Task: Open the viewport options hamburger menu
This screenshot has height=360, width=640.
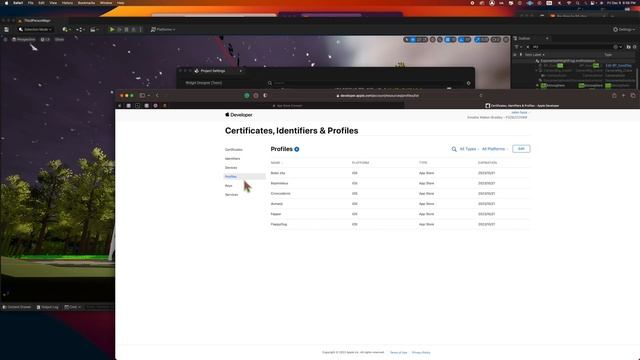Action: 5,40
